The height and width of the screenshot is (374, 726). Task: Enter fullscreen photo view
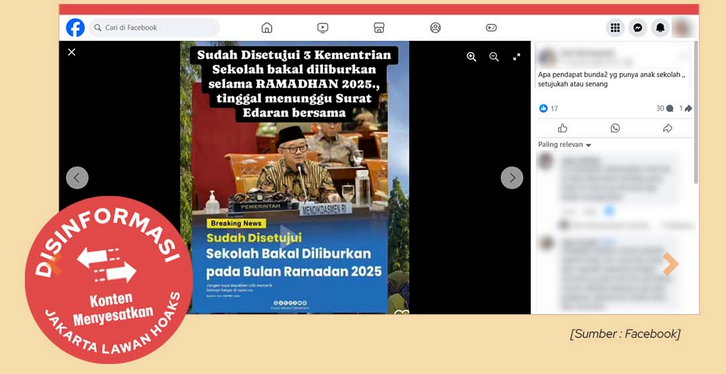(x=517, y=57)
